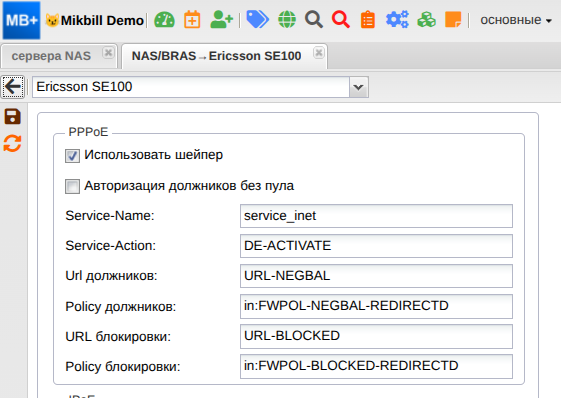Open the основные dropdown menu

[516, 20]
